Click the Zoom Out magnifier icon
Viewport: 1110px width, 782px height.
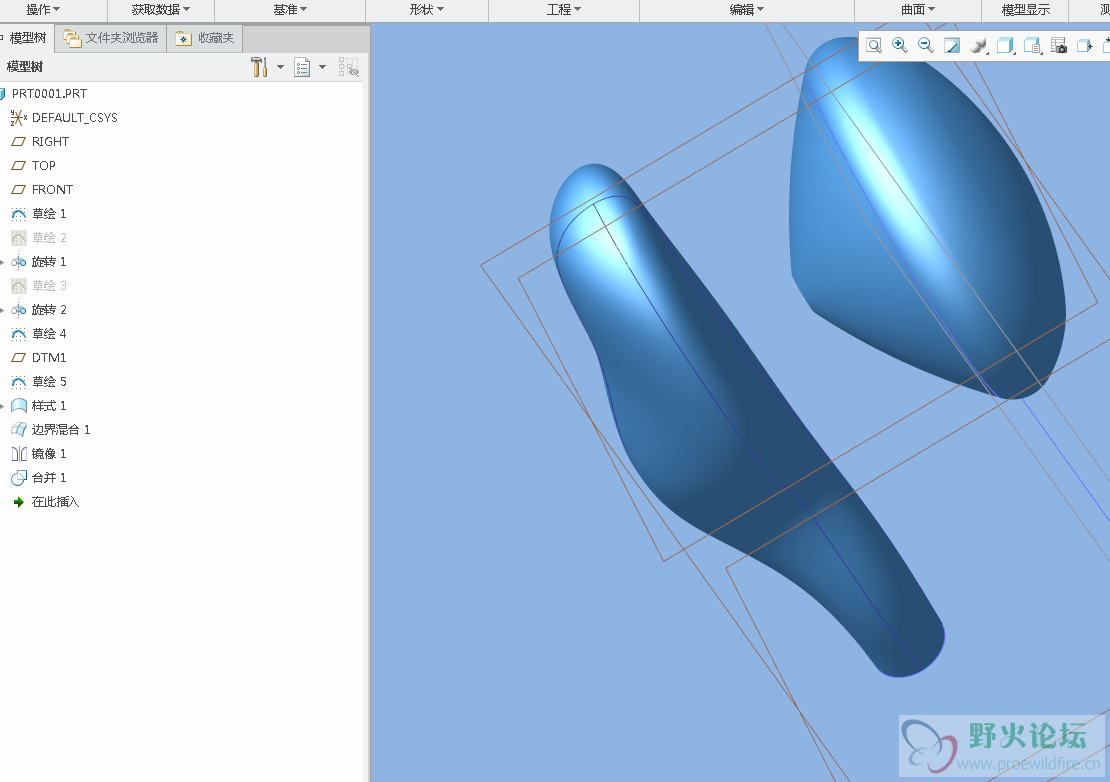(926, 46)
